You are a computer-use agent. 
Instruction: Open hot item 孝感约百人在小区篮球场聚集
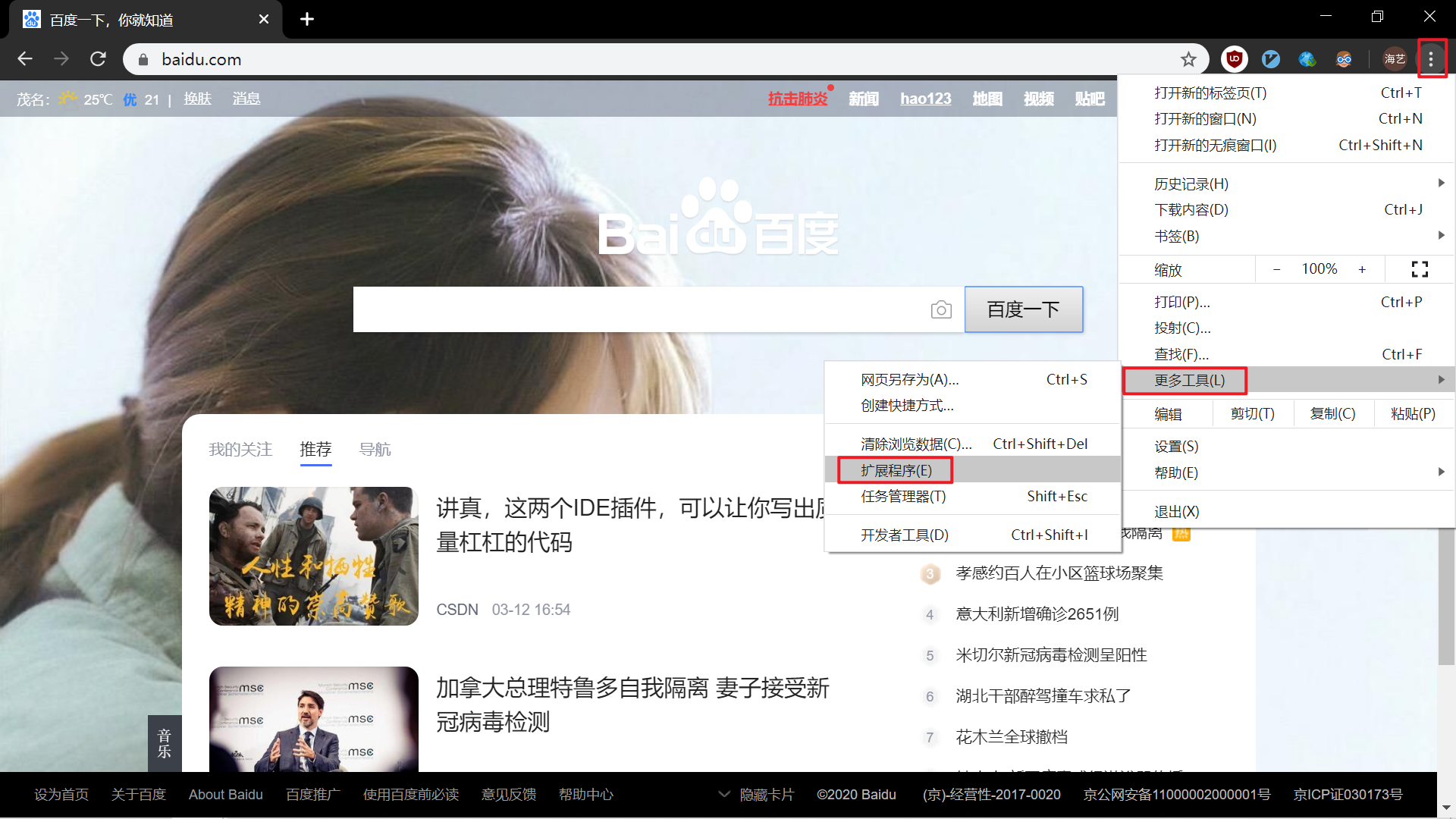(1059, 573)
